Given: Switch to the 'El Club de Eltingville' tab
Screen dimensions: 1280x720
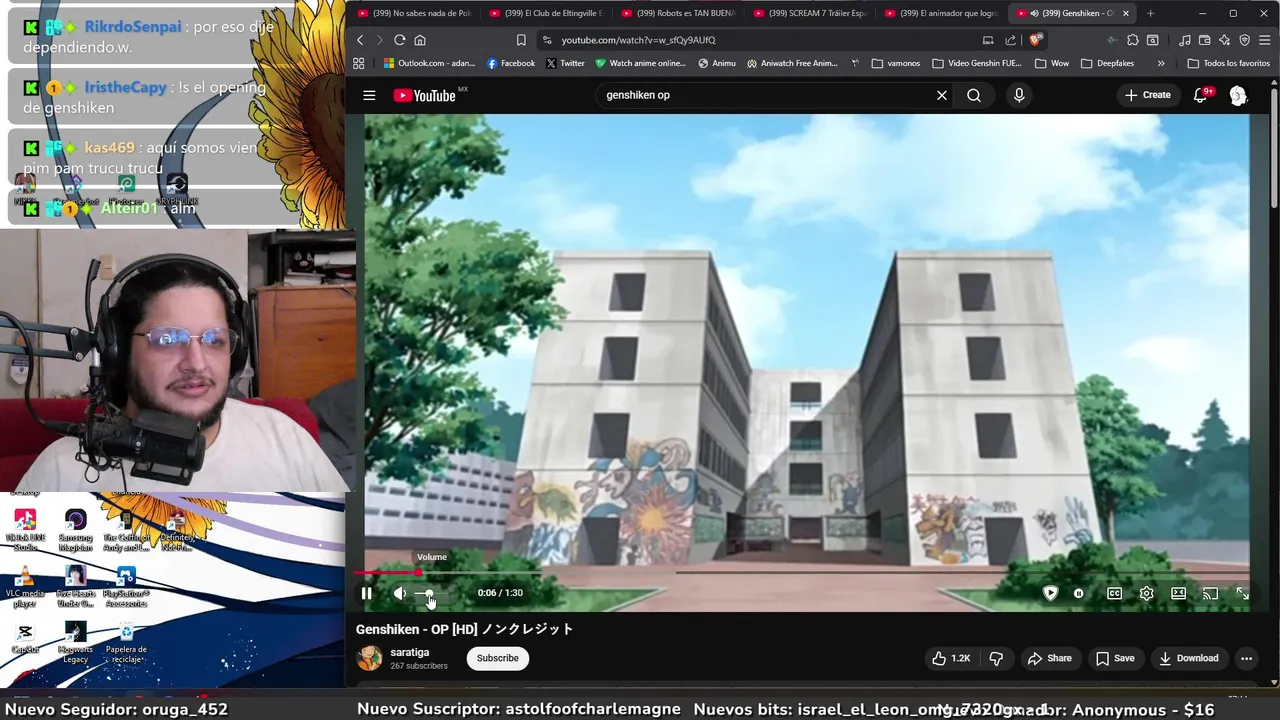Looking at the screenshot, I should 545,13.
